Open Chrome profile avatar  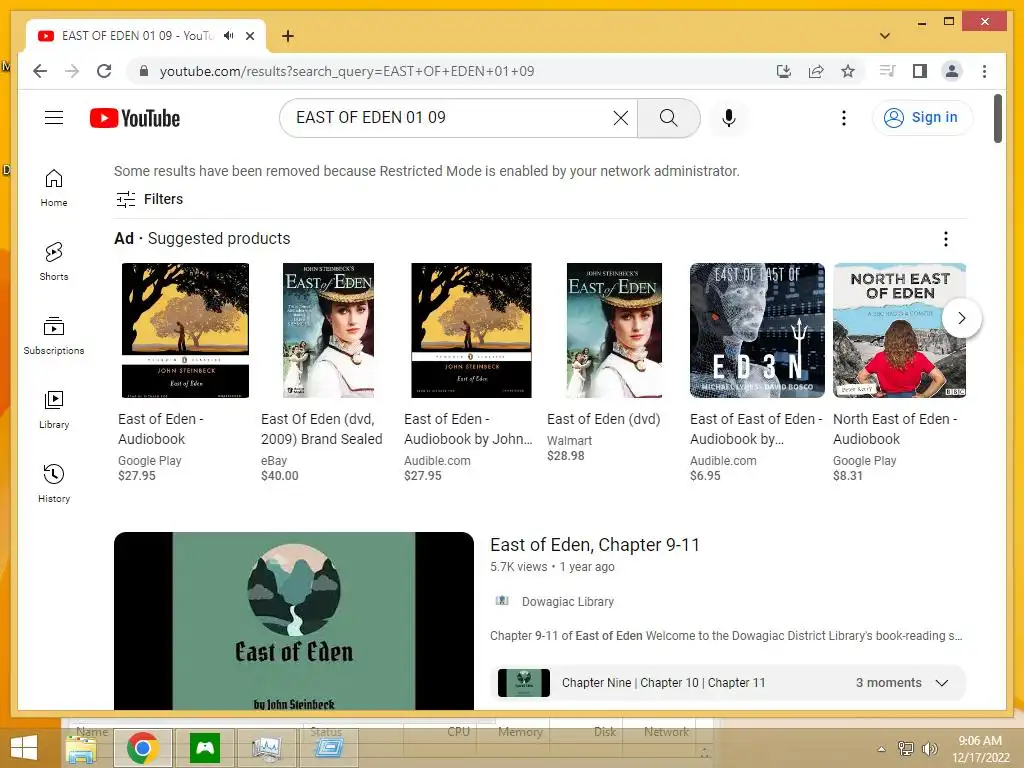pyautogui.click(x=952, y=71)
